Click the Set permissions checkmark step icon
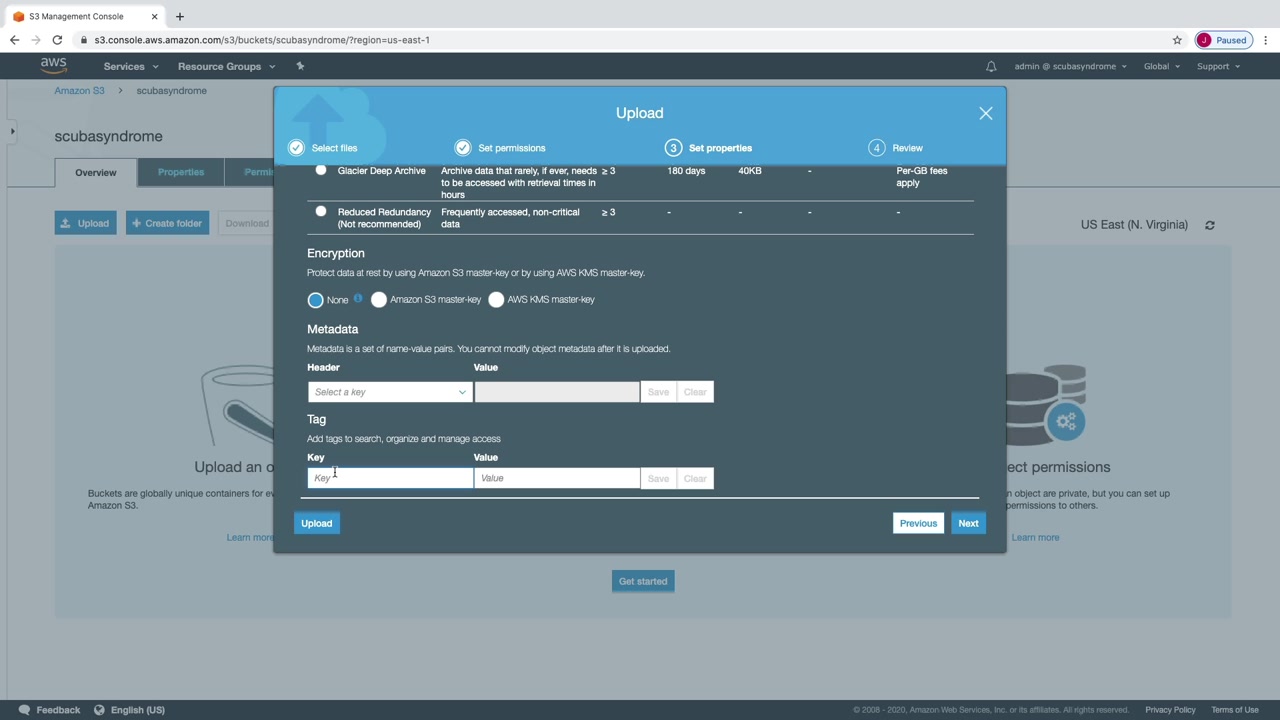 coord(463,148)
